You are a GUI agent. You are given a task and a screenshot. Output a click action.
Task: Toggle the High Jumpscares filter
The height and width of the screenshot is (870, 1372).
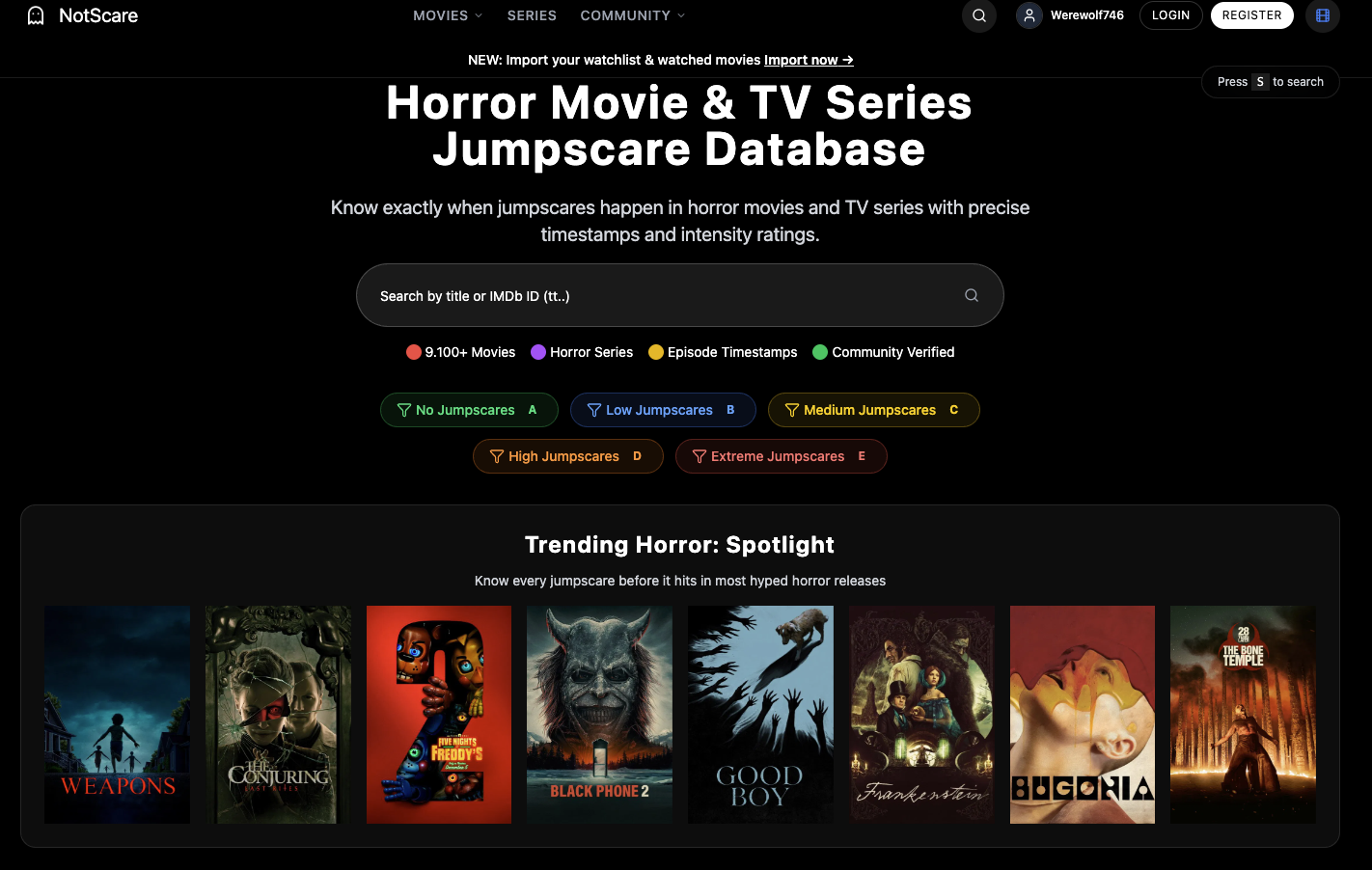coord(567,455)
